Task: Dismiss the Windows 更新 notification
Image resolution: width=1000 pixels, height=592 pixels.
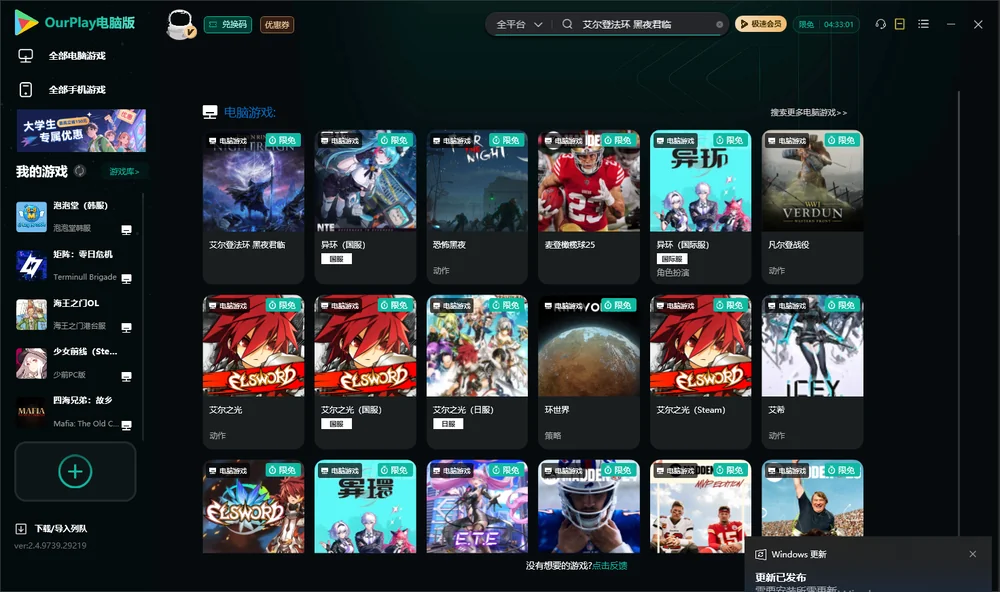Action: (973, 554)
